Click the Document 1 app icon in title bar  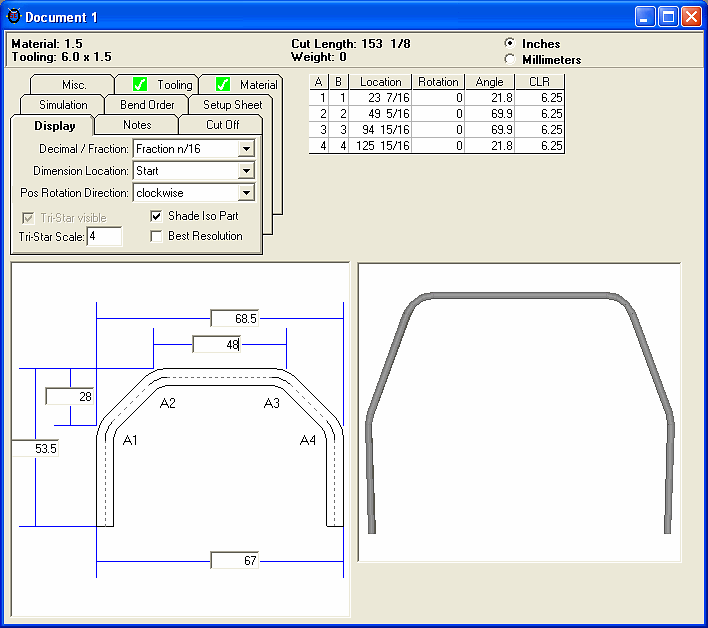tap(14, 16)
